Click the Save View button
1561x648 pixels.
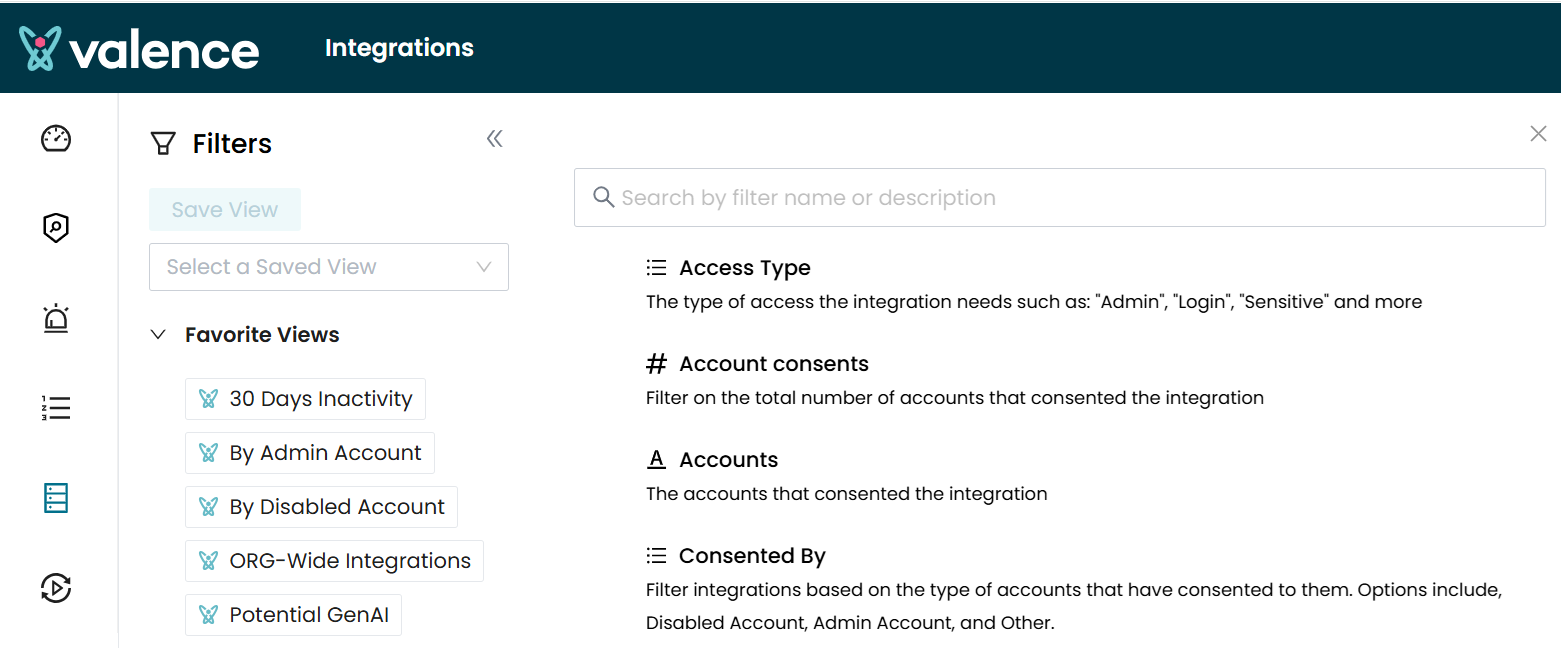[225, 210]
